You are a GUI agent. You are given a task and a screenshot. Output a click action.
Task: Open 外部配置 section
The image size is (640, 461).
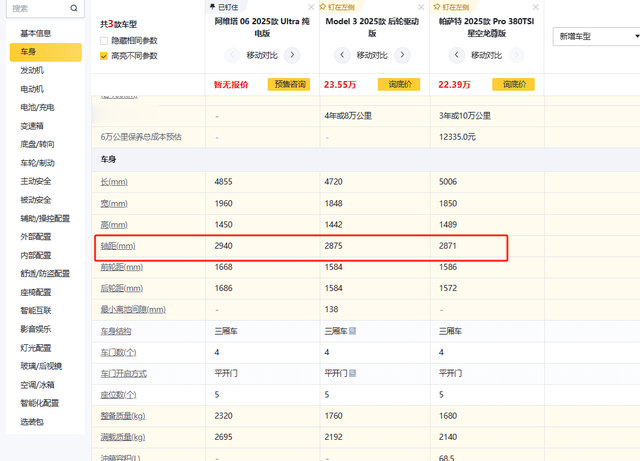coord(36,237)
